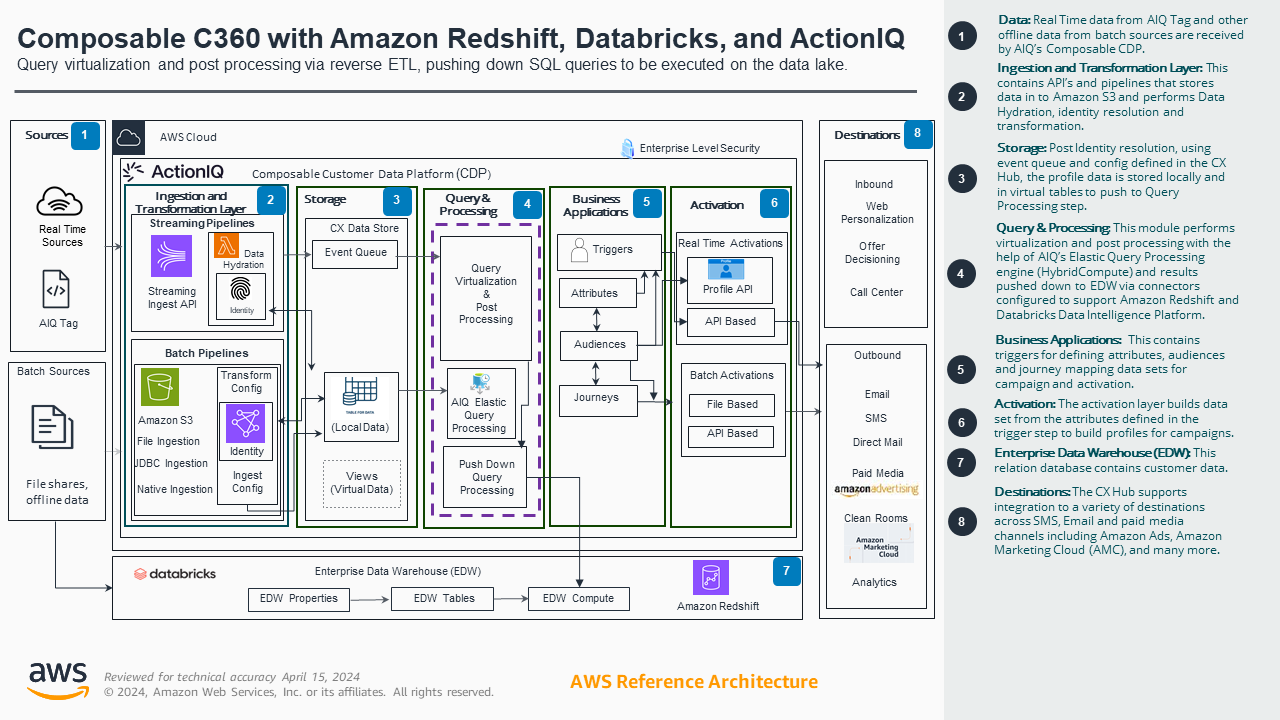Click the Composable C360 main title

point(461,38)
